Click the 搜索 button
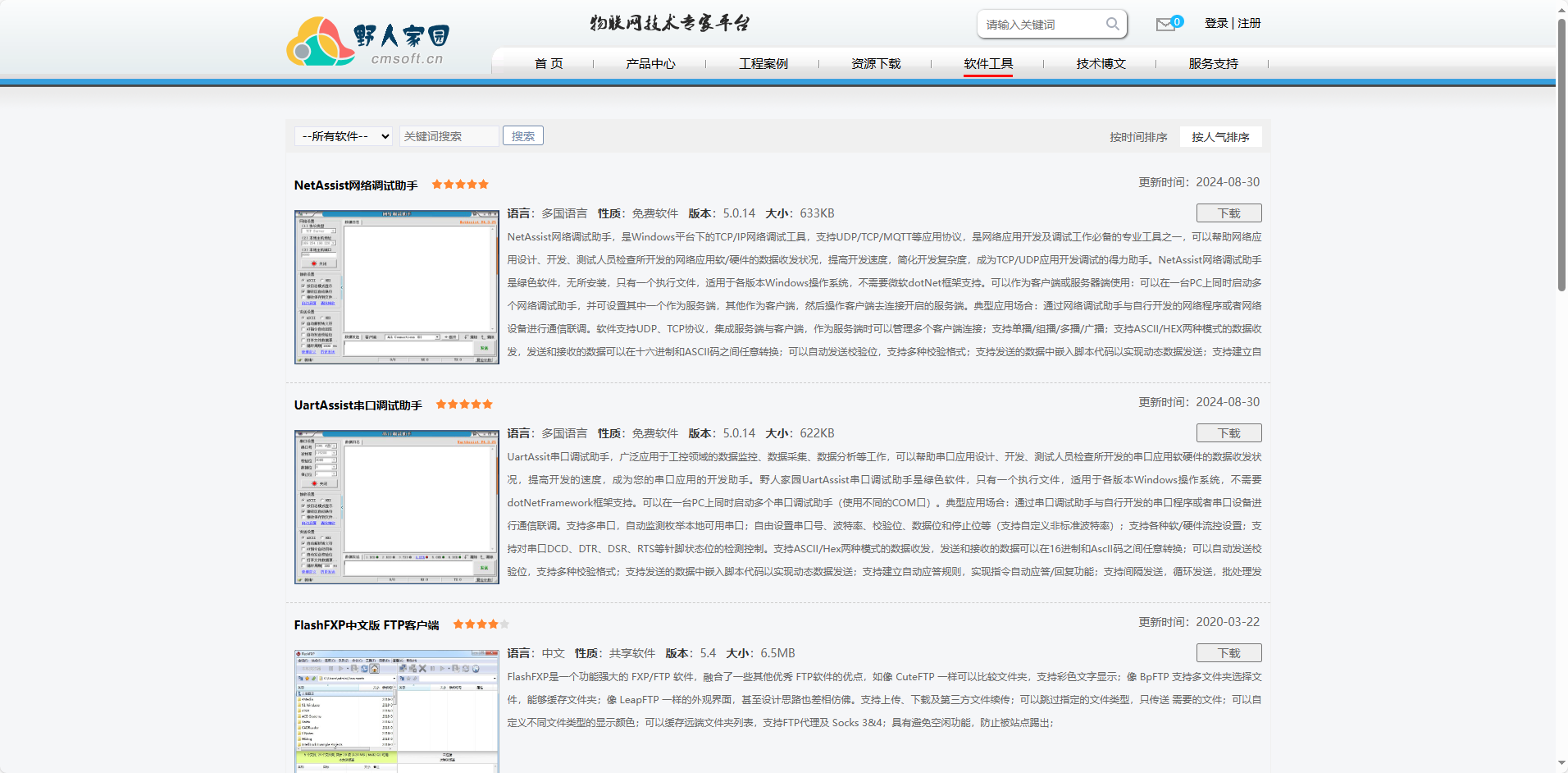This screenshot has width=1568, height=773. 523,136
